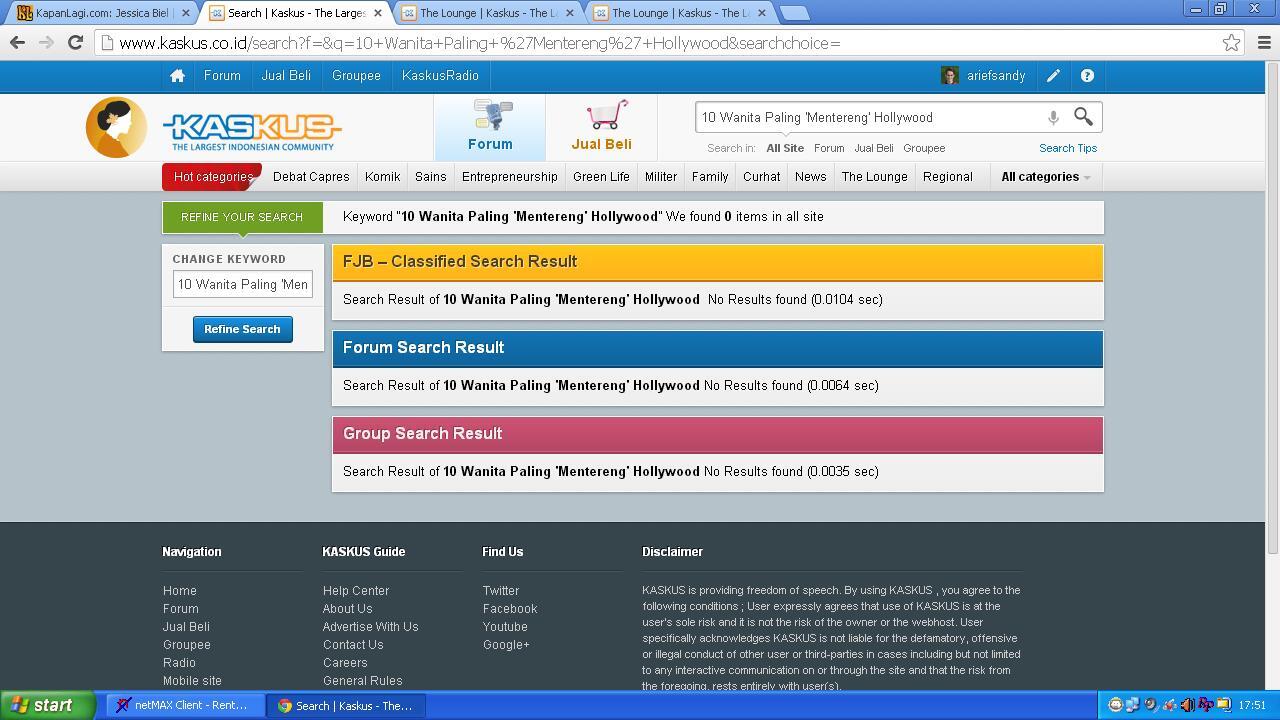Open Chrome menu icon

point(1264,43)
